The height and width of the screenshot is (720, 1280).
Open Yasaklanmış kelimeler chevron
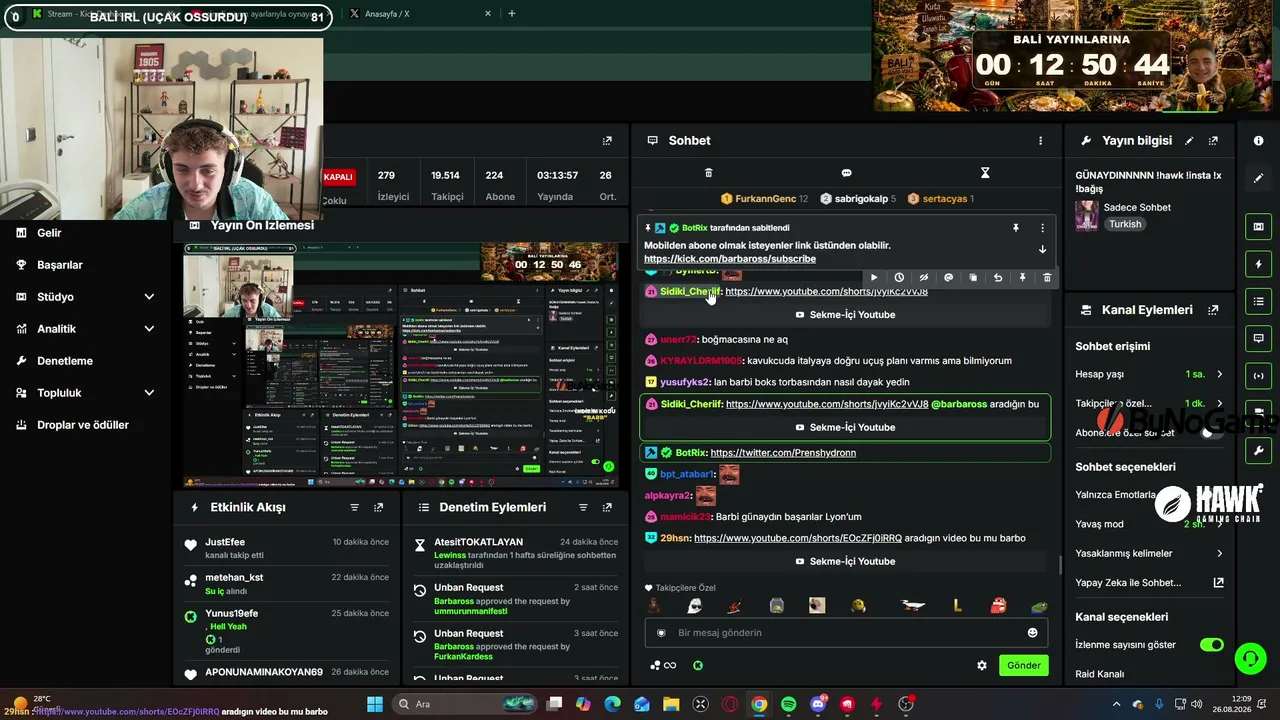pyautogui.click(x=1219, y=553)
